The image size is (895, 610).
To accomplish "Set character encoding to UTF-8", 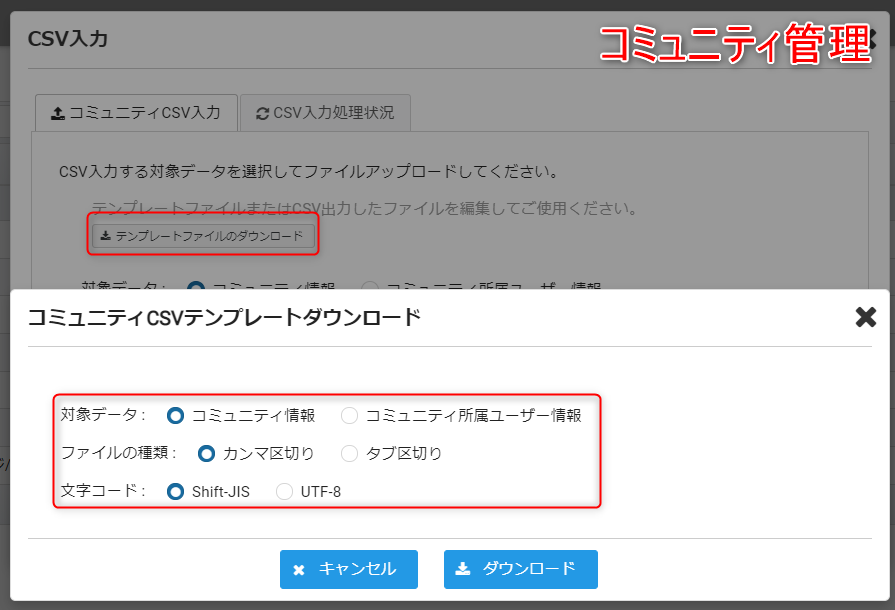I will (285, 491).
